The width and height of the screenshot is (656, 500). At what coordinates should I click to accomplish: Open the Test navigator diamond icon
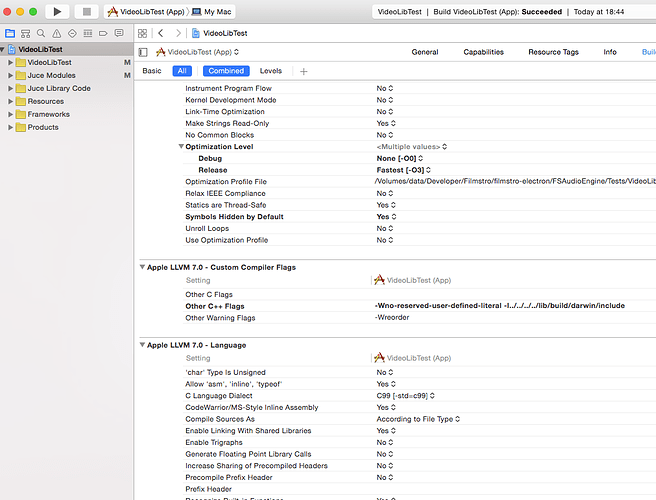[x=72, y=33]
